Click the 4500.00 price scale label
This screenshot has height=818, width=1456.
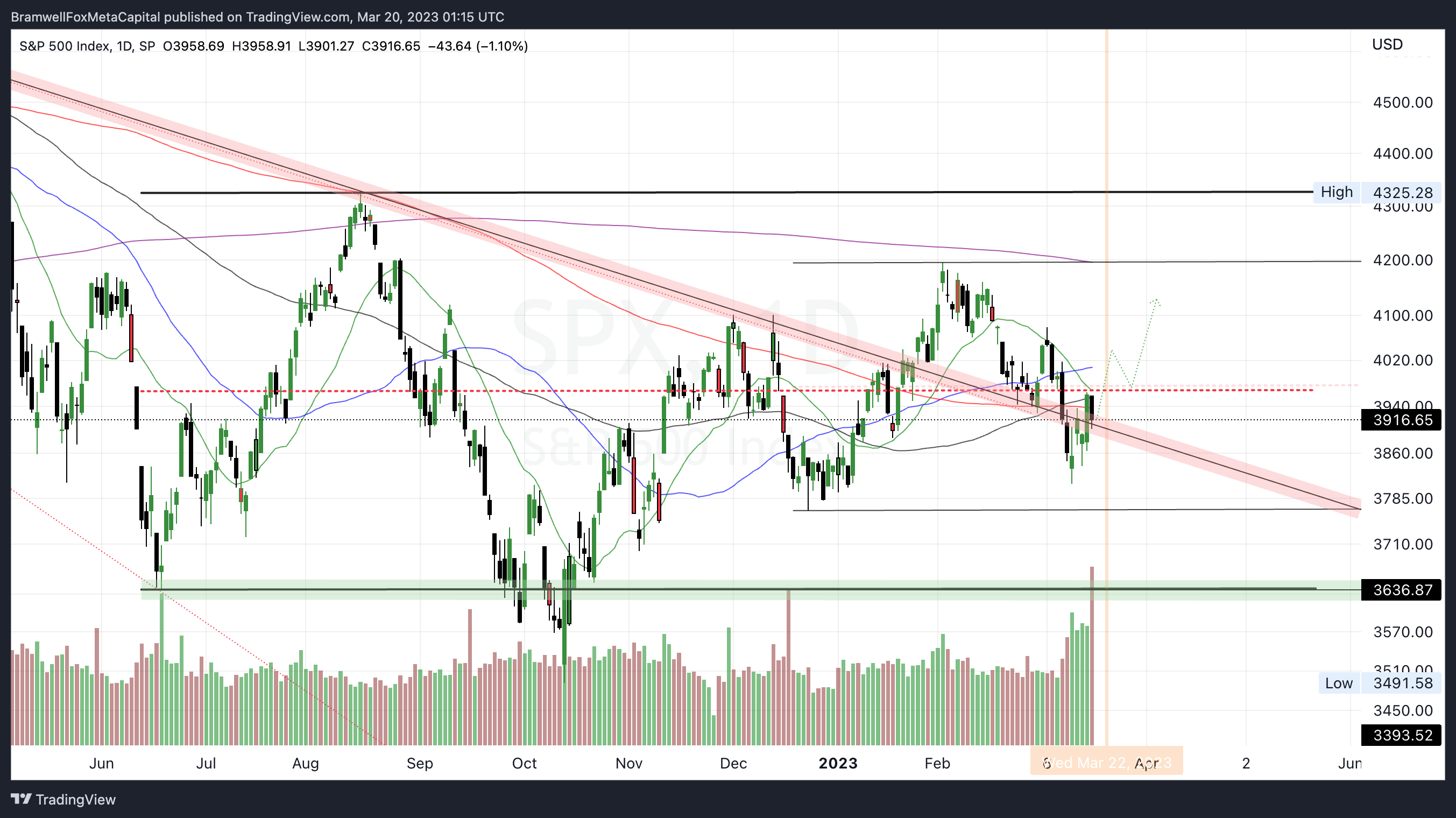point(1402,102)
